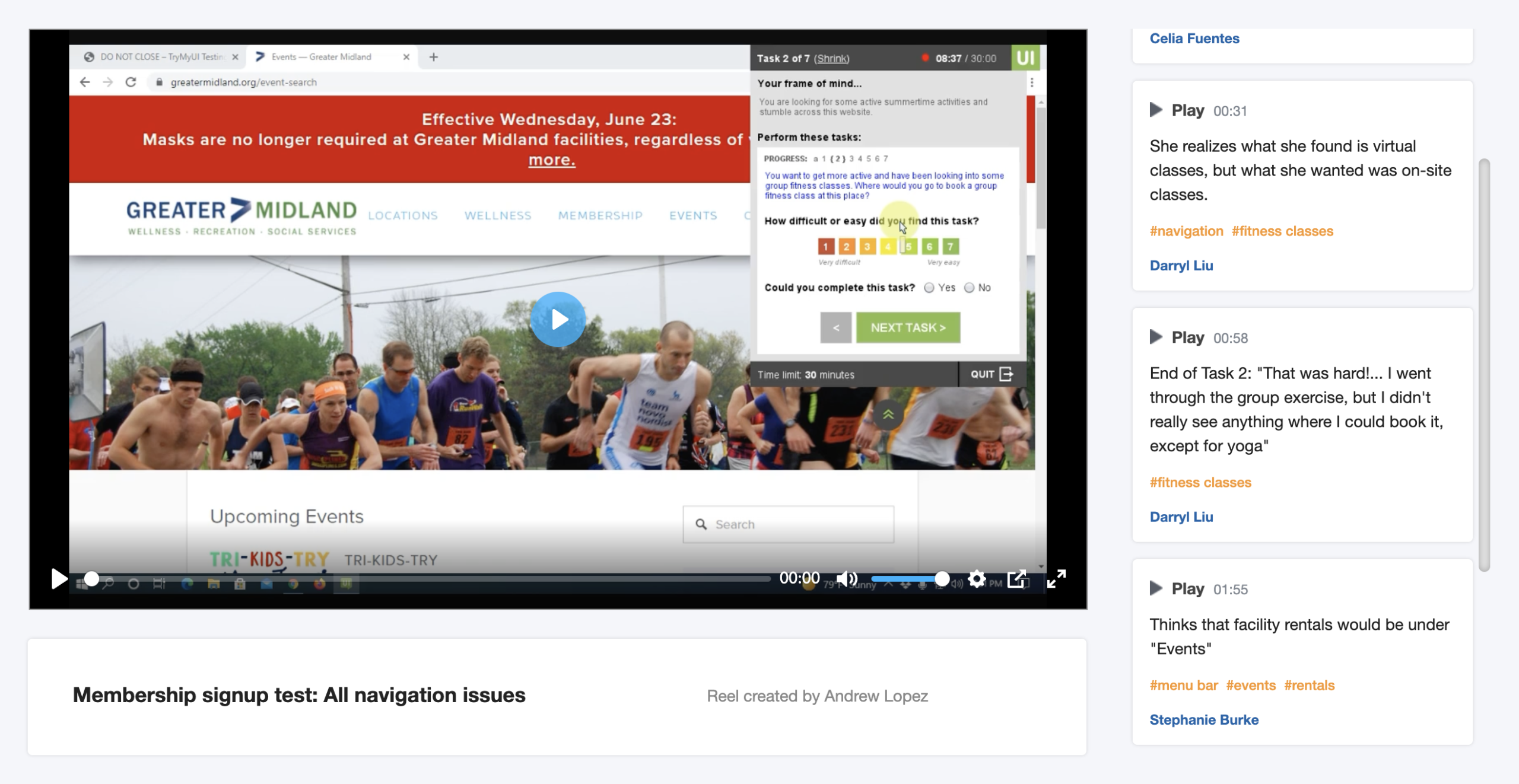Viewport: 1519px width, 784px height.
Task: Click the recorded browser's back arrow
Action: coord(85,82)
